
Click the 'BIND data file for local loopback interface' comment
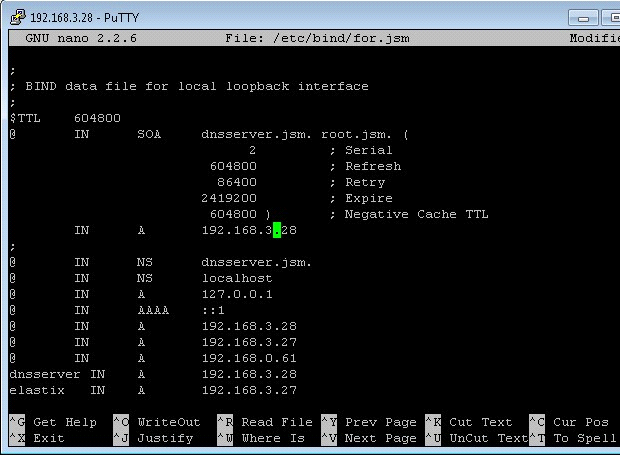coord(197,86)
